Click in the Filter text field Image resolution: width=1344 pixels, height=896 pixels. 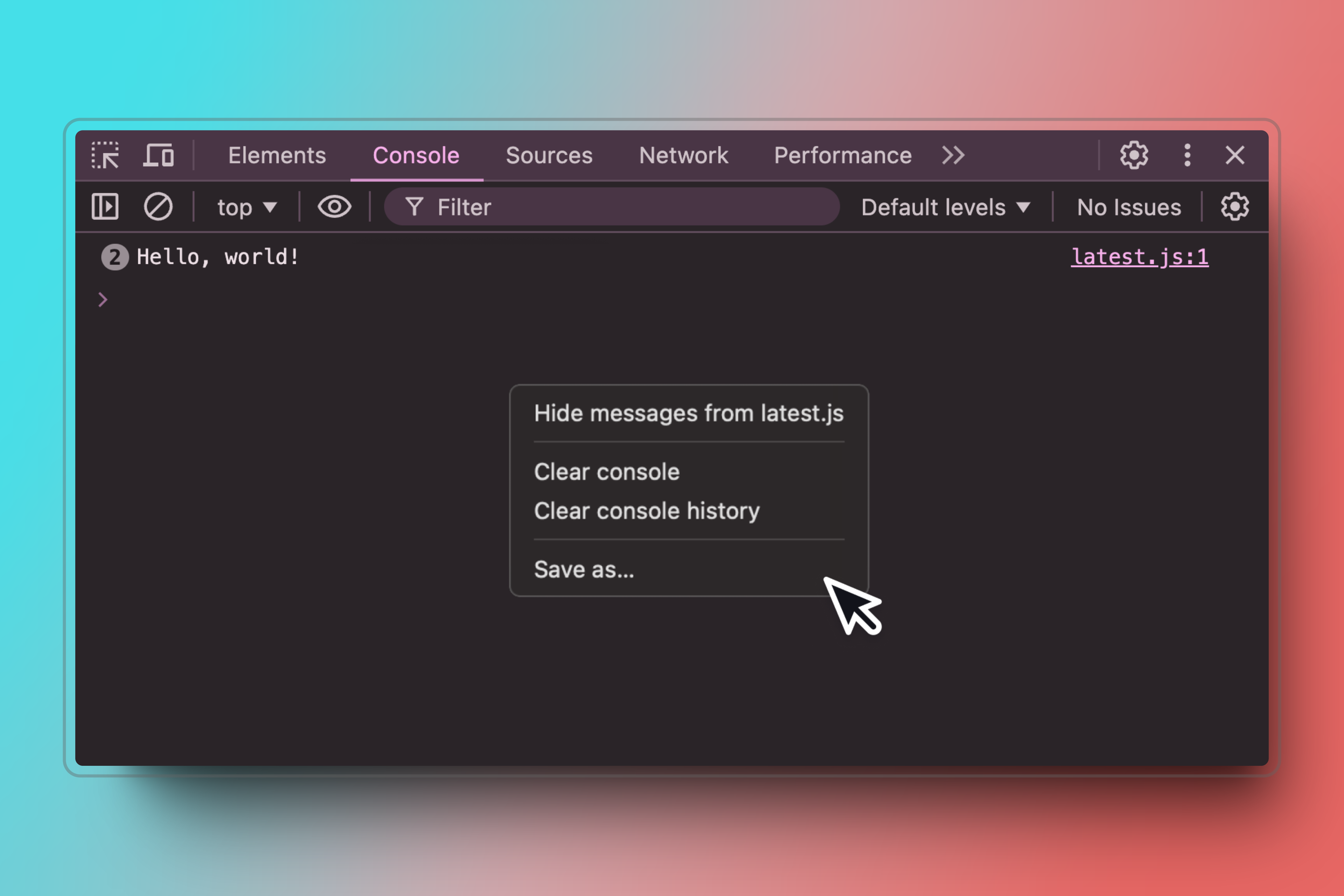pyautogui.click(x=629, y=208)
